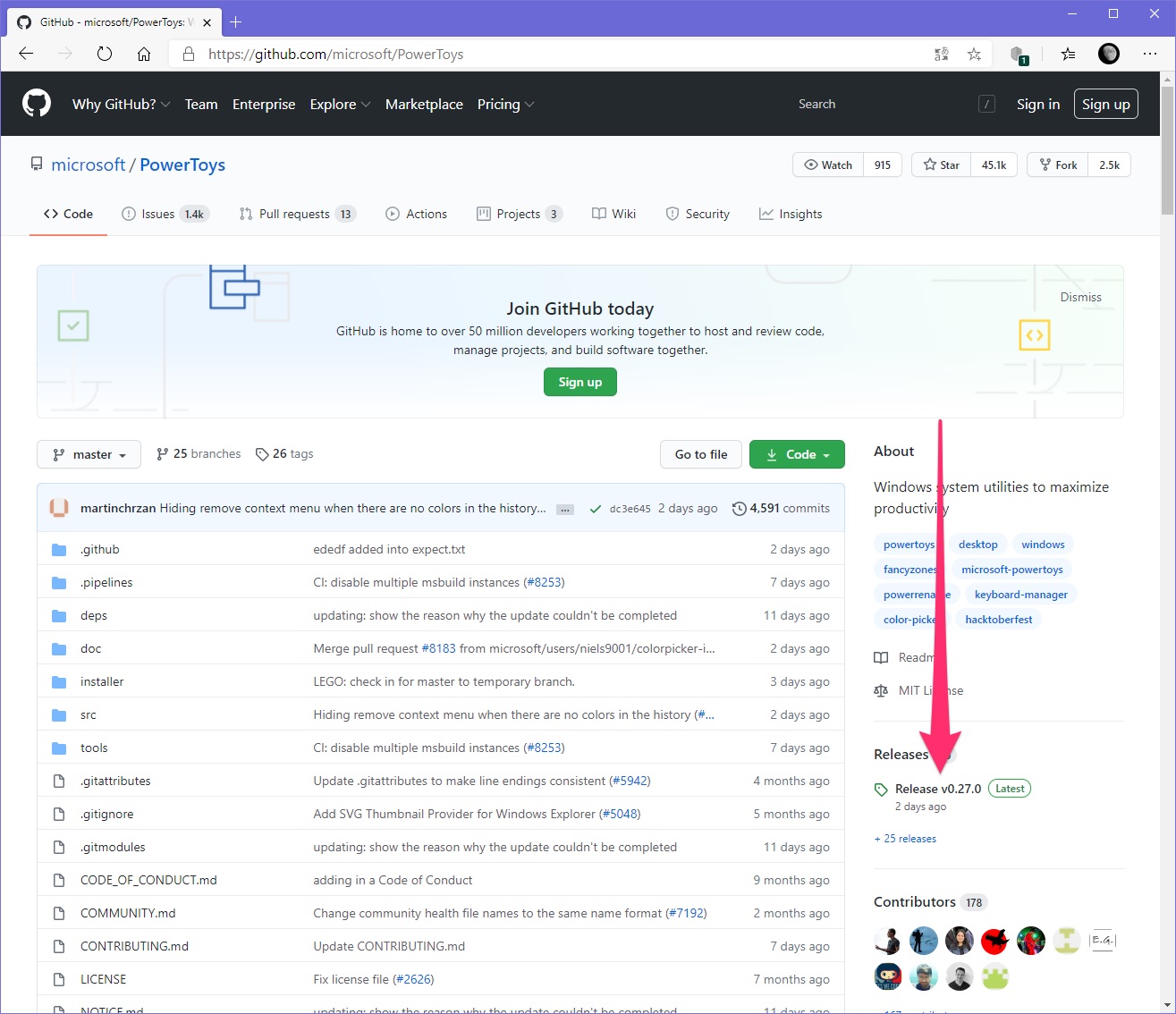This screenshot has width=1176, height=1014.
Task: Open the installer folder
Action: pos(102,681)
